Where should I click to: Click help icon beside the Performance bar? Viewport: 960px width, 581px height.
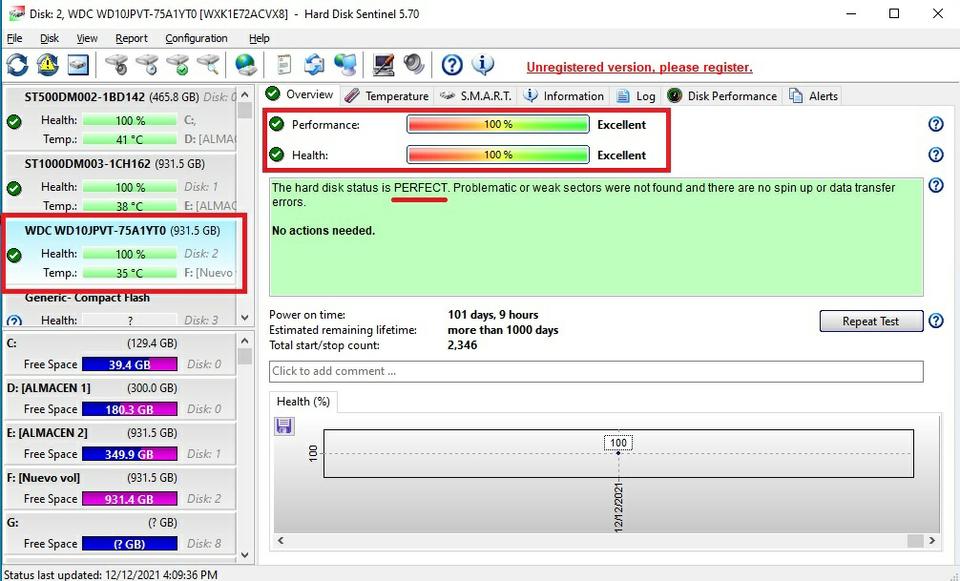(936, 125)
